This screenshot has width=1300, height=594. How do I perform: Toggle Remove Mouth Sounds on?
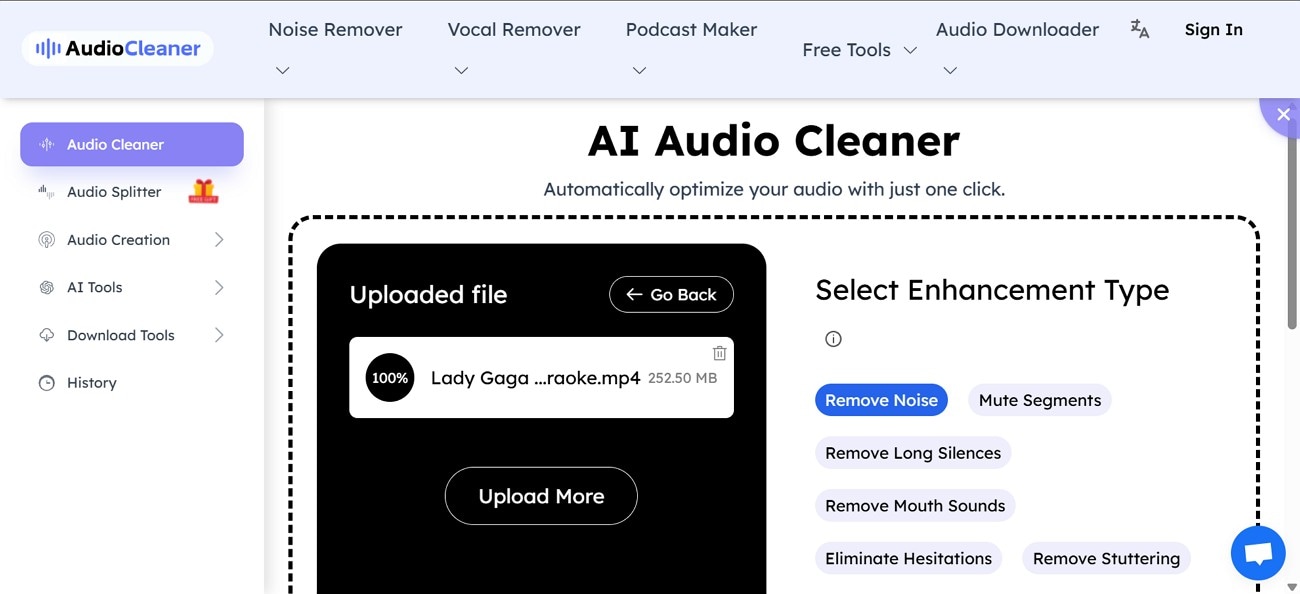click(x=914, y=505)
